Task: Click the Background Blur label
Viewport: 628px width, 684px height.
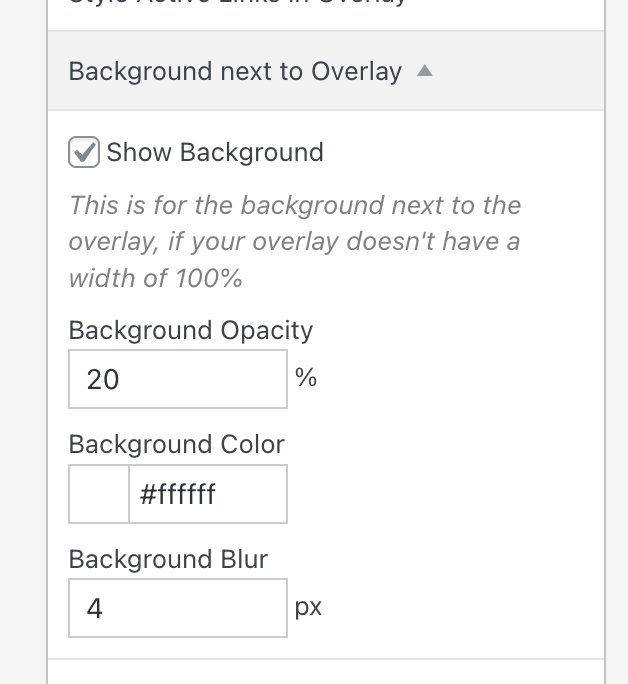Action: point(169,559)
